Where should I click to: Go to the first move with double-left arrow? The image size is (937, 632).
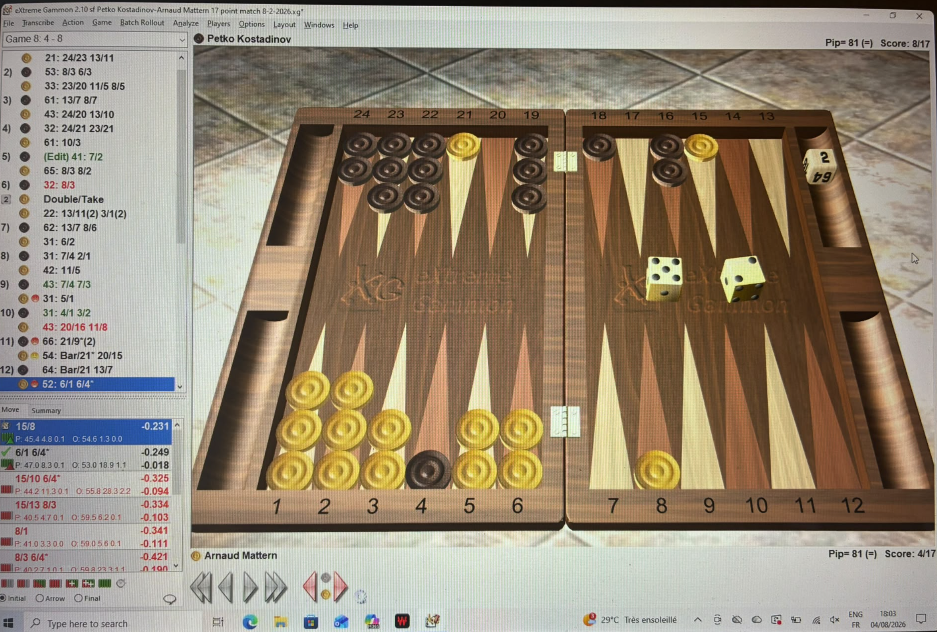[201, 588]
